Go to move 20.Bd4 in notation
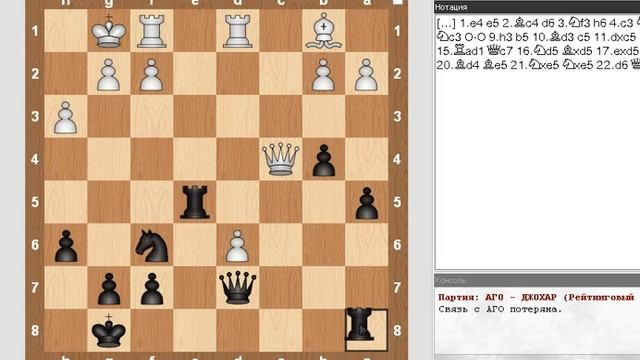640x360 pixels. 458,65
